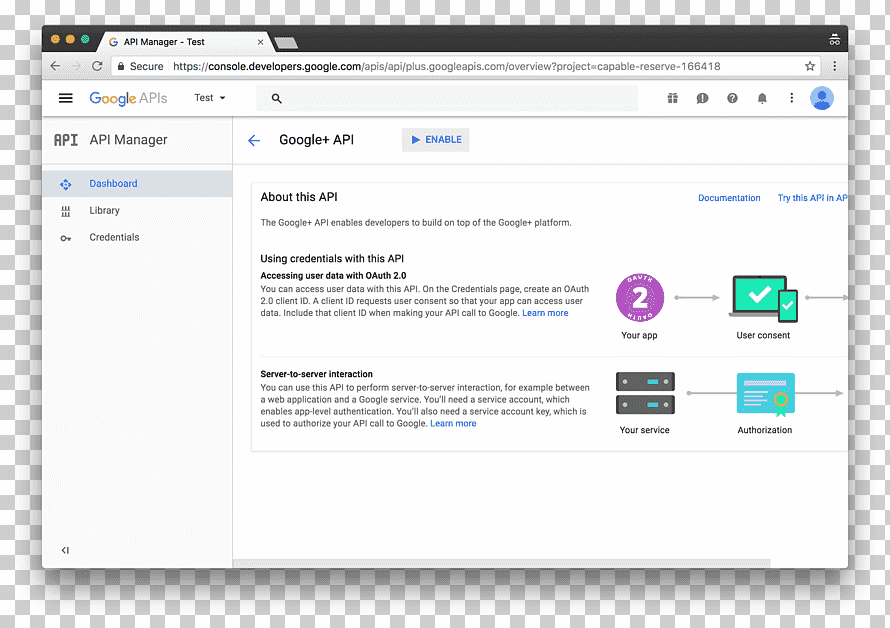
Task: Open Chrome's three-dot browser menu
Action: coord(834,66)
